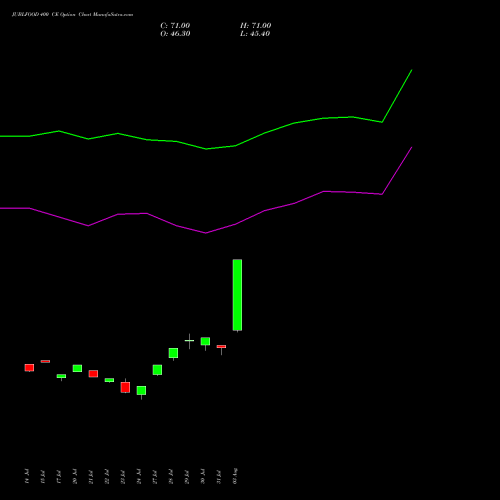Click the 21 Jul date label

click(x=91, y=477)
